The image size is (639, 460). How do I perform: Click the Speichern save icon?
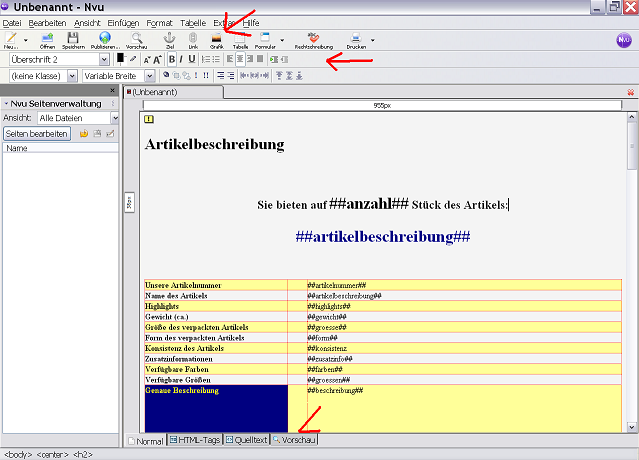pos(74,39)
